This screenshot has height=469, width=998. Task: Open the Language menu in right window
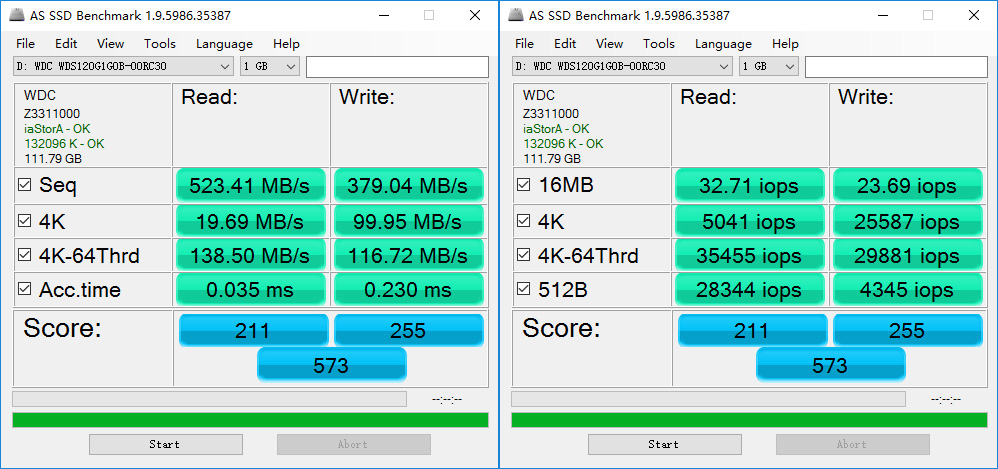[723, 44]
